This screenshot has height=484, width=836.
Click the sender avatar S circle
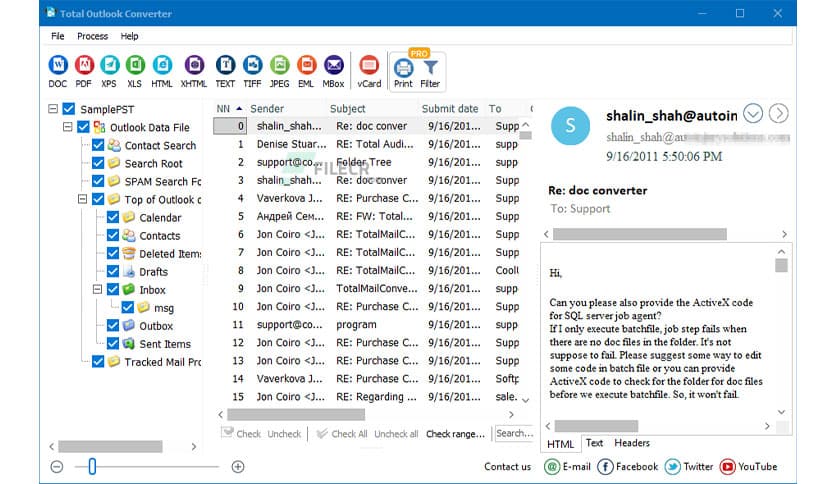tap(570, 126)
